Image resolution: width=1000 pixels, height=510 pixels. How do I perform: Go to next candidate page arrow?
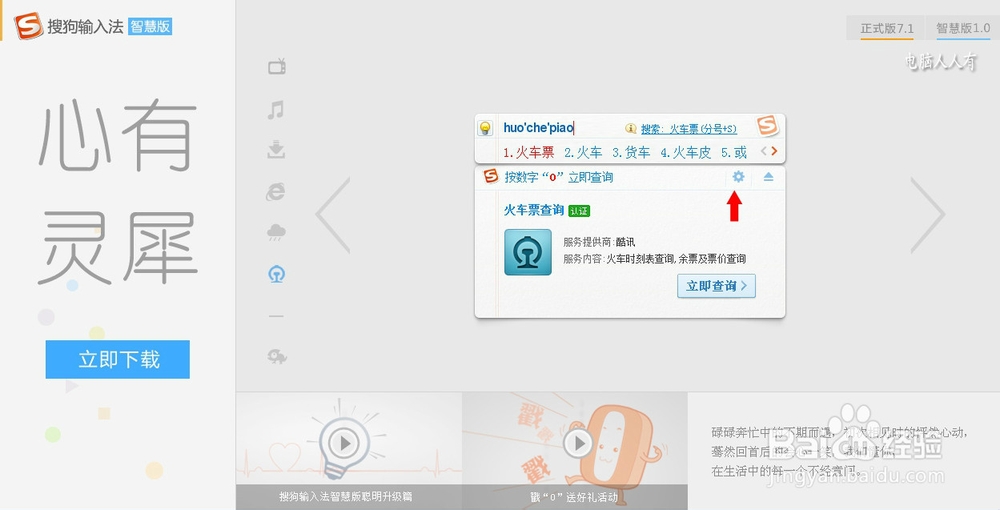coord(774,152)
